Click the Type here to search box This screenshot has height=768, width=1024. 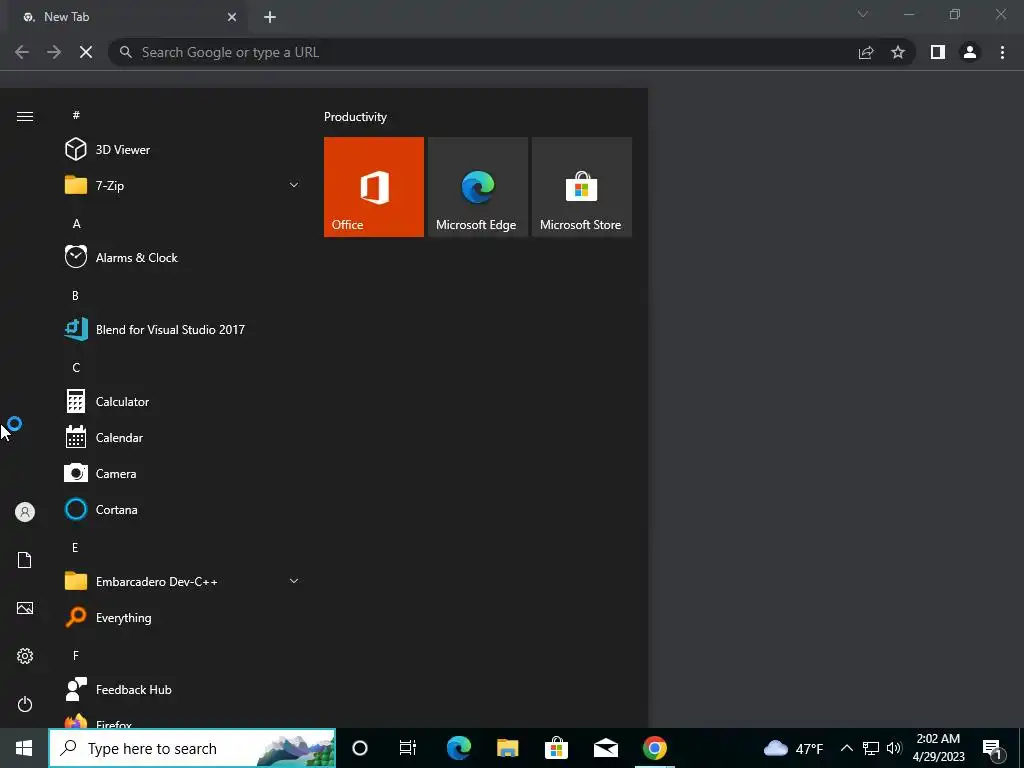(192, 748)
